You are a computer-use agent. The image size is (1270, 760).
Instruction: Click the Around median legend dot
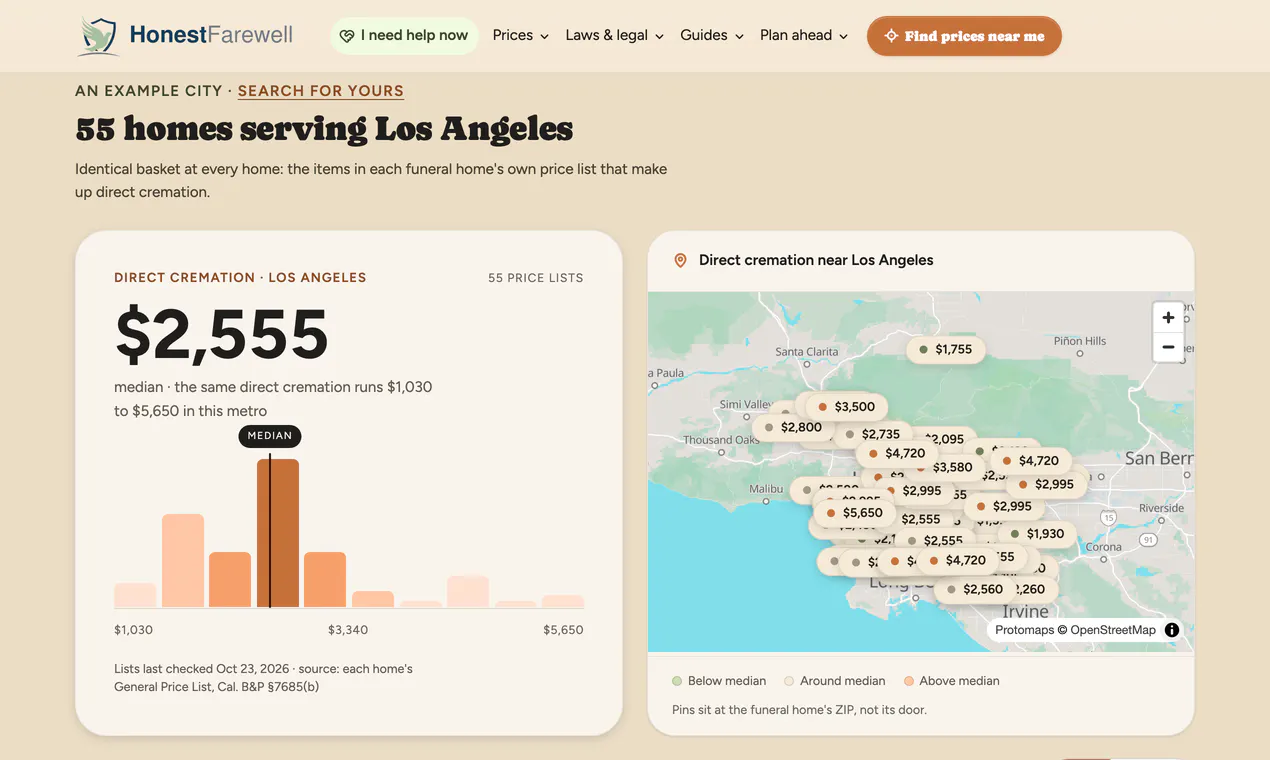[789, 681]
